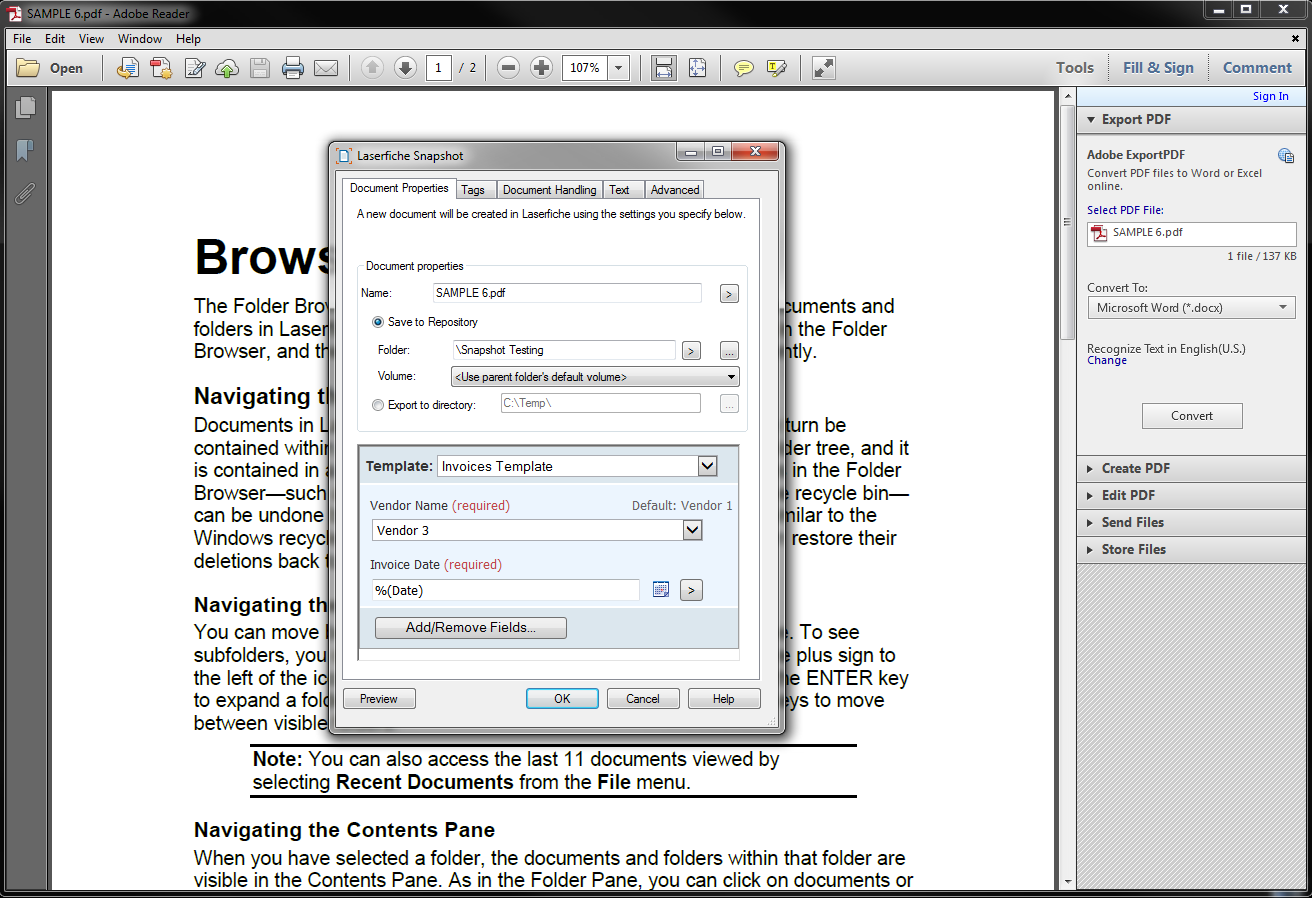This screenshot has height=898, width=1312.
Task: Click the Invoice Date input field
Action: (x=505, y=590)
